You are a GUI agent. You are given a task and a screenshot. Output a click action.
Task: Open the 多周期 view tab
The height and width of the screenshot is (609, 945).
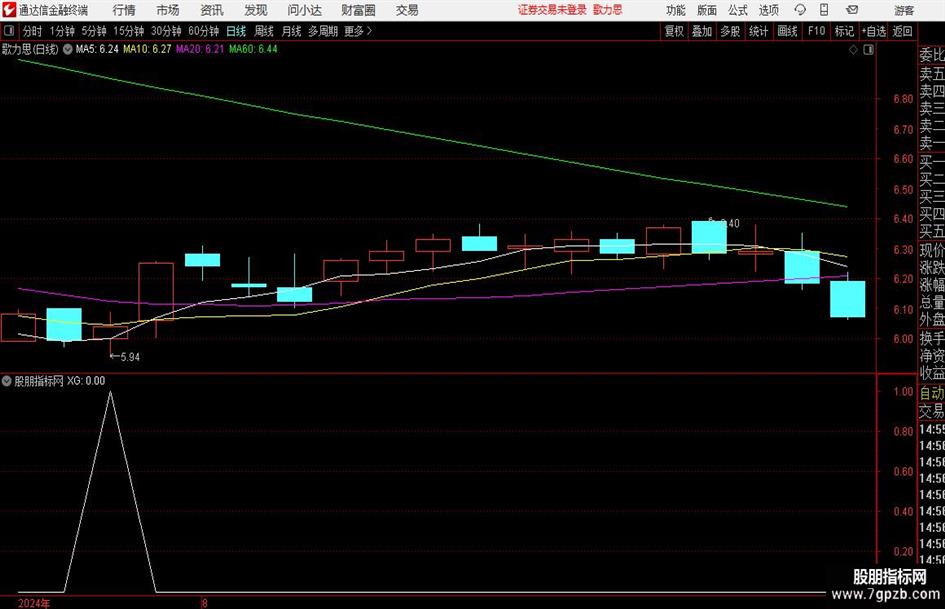pyautogui.click(x=323, y=31)
